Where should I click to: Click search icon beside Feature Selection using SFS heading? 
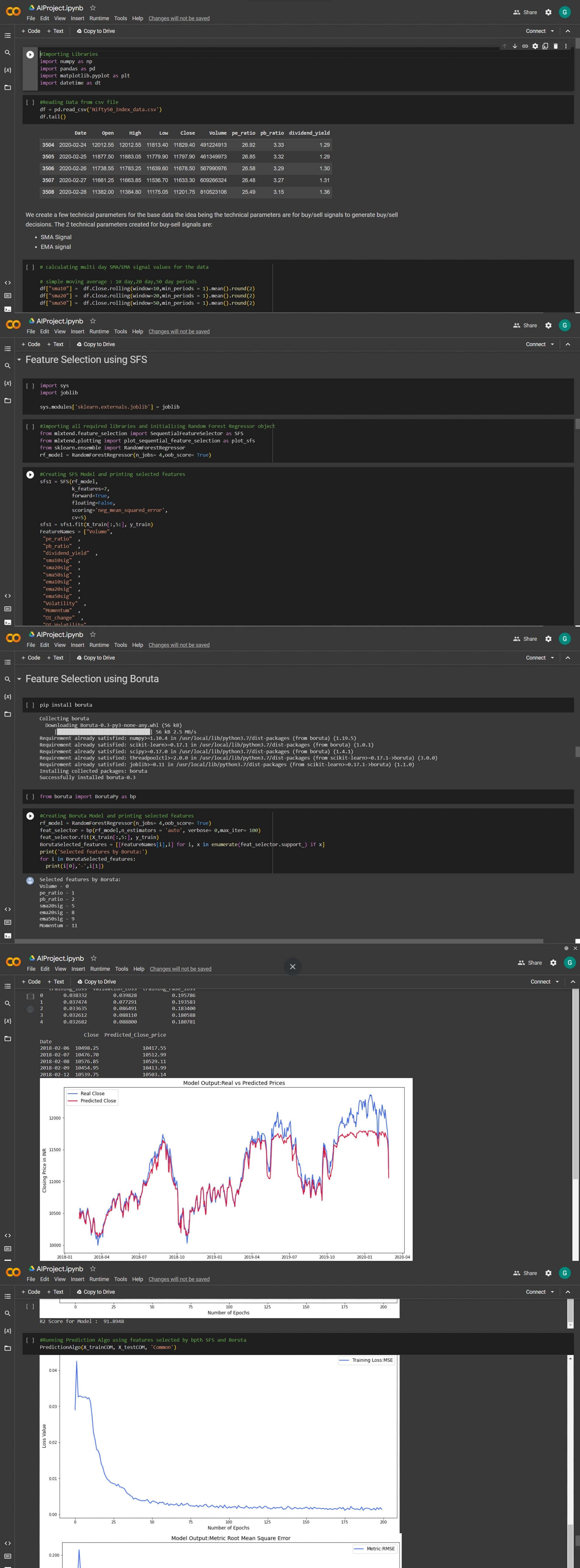tap(7, 366)
